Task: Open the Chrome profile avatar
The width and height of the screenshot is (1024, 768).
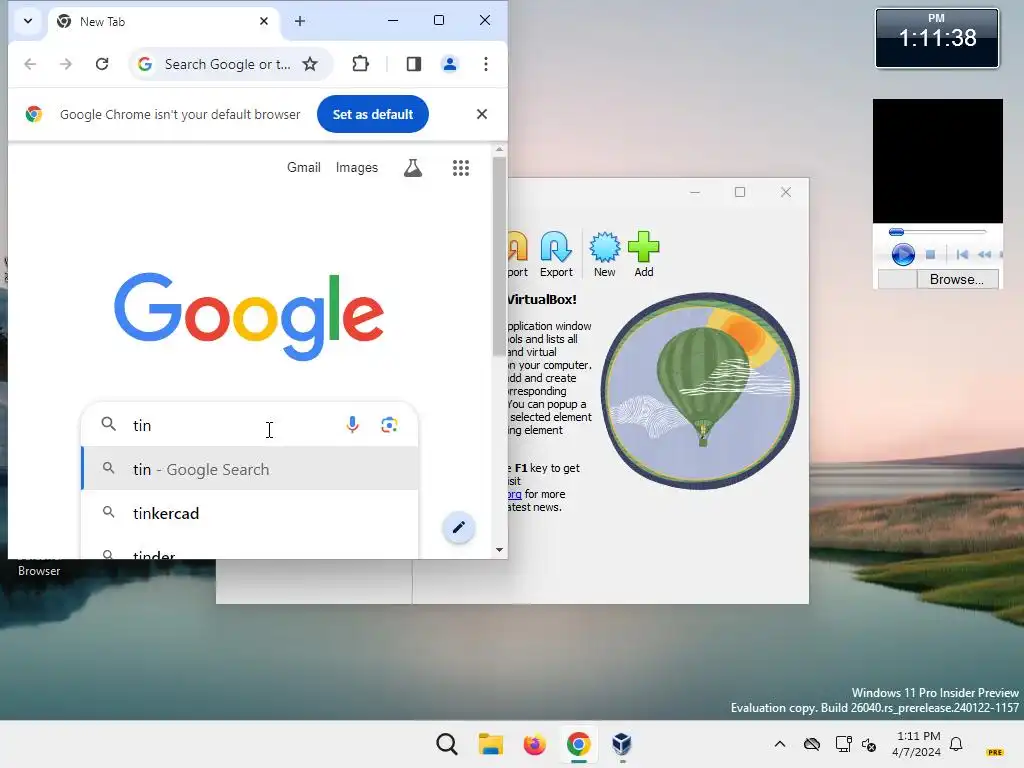Action: [450, 64]
